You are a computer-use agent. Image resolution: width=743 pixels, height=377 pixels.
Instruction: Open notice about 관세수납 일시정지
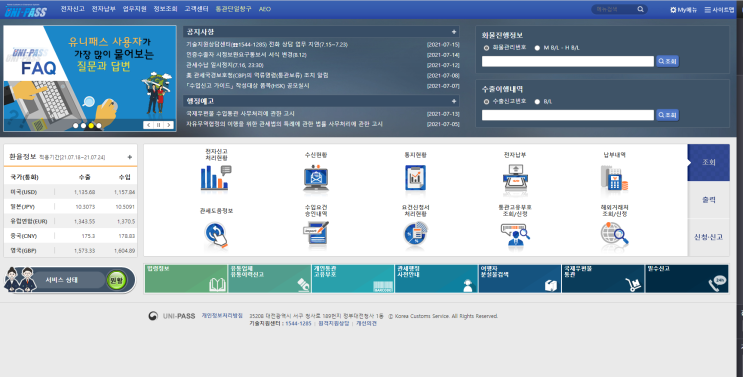[225, 65]
